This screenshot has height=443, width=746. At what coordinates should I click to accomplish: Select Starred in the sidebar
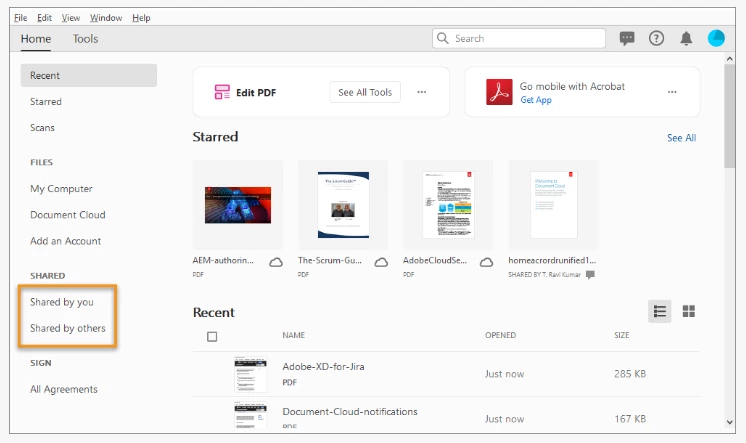click(46, 101)
